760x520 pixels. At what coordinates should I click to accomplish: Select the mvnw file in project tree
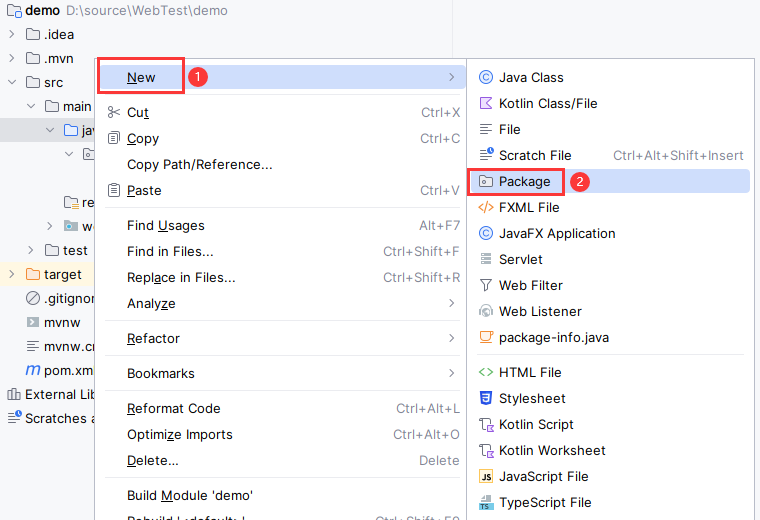[61, 323]
